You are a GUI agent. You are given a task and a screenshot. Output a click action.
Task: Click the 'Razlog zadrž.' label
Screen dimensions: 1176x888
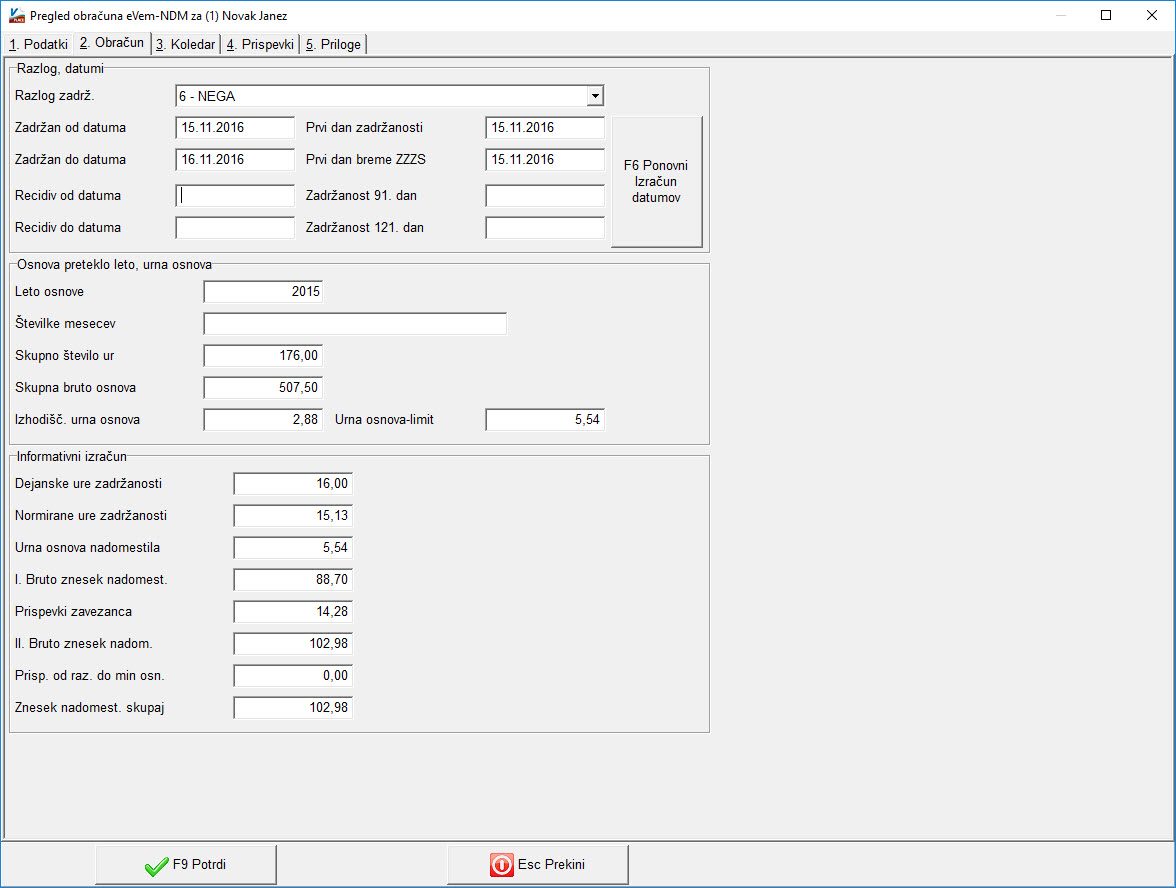(x=55, y=96)
